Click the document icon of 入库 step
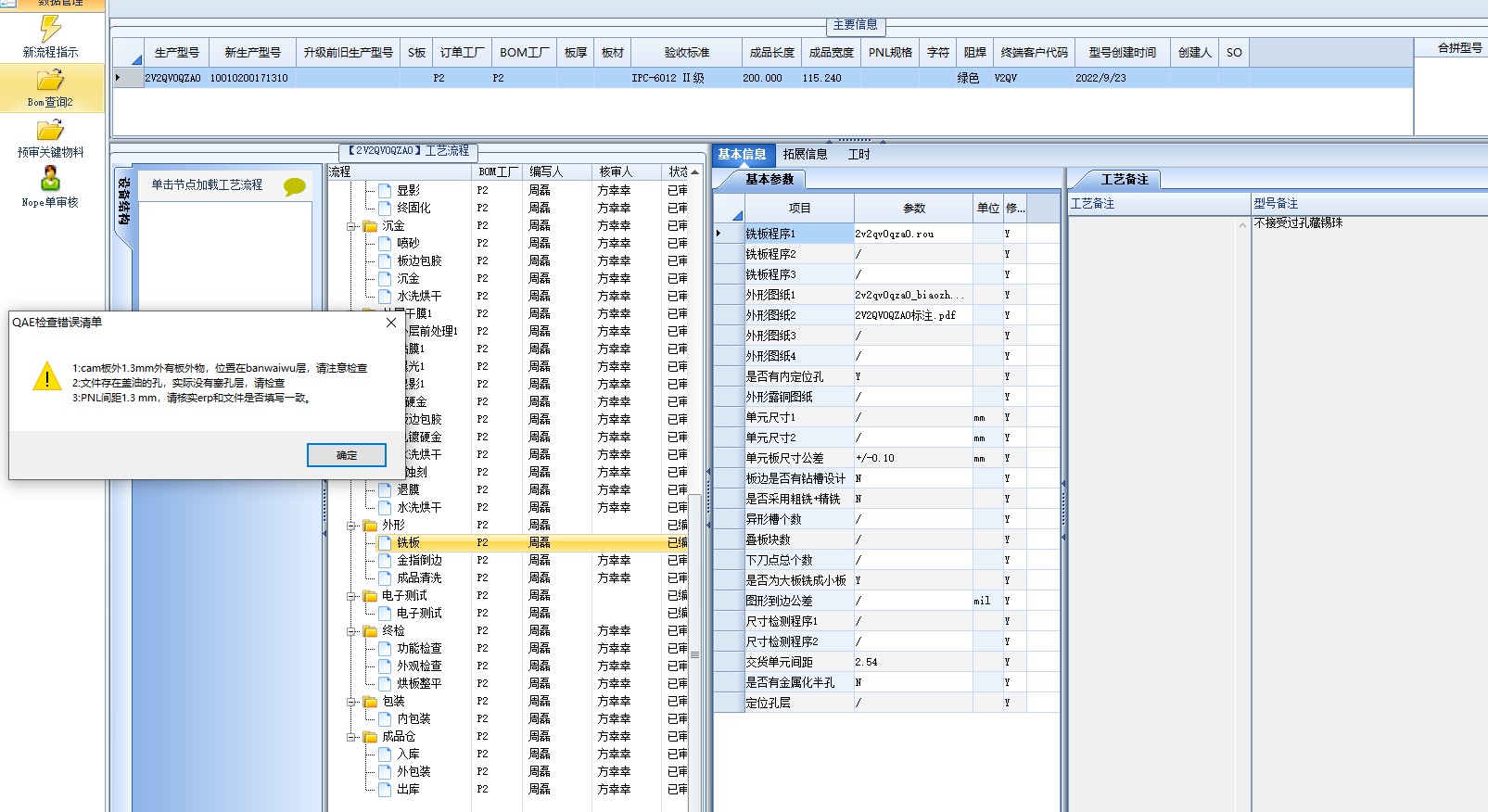 pos(385,754)
